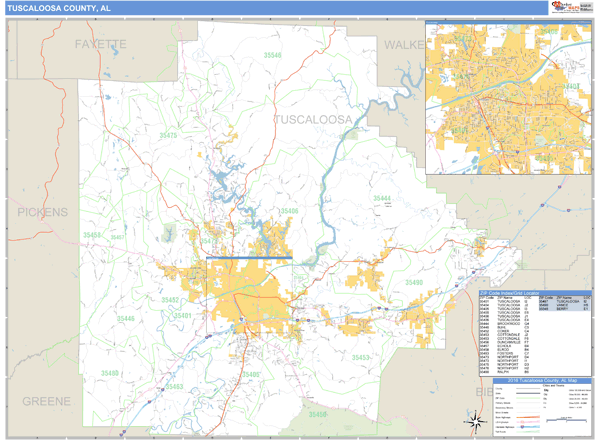The height and width of the screenshot is (440, 600).
Task: Select ZIP code label 35456
Action: 318,414
